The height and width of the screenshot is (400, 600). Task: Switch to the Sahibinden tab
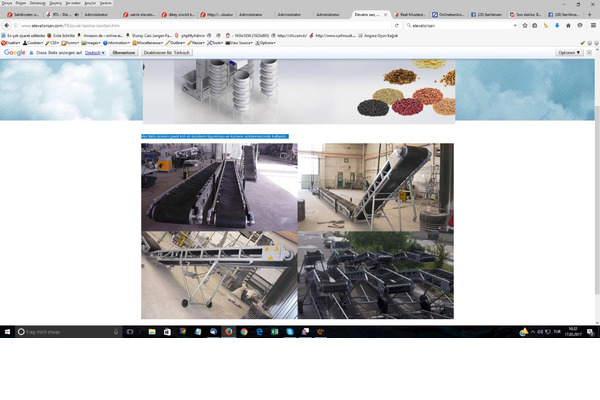click(23, 15)
